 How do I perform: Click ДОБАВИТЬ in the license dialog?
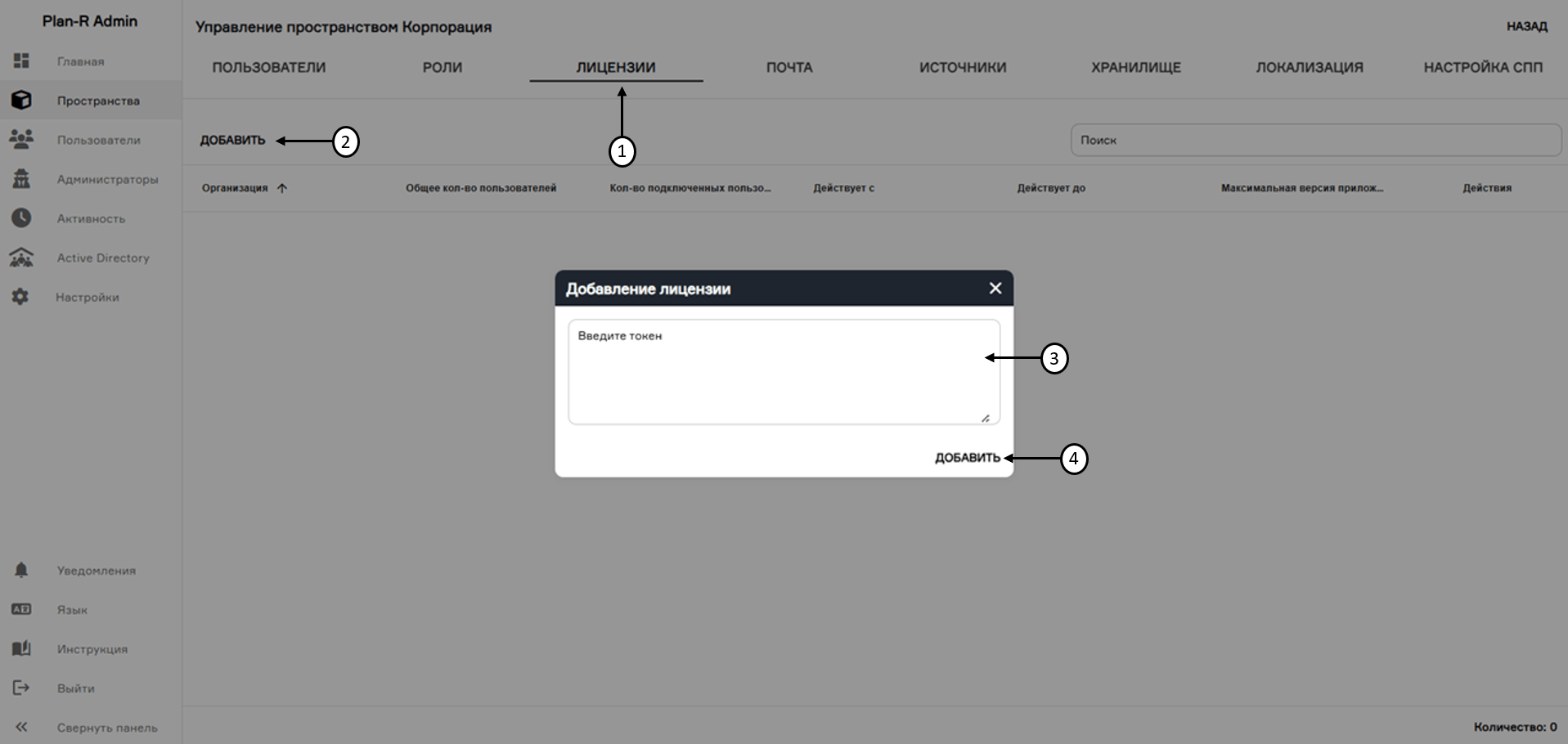(x=966, y=458)
